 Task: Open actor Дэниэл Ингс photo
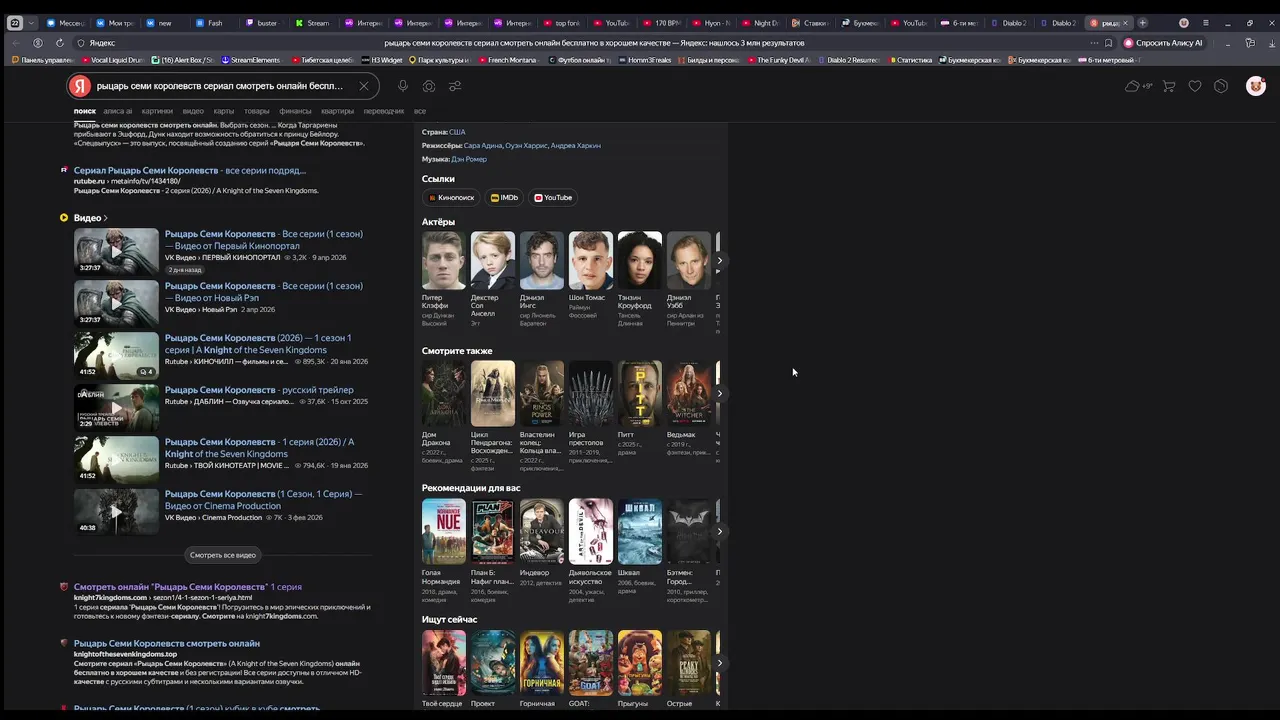click(542, 261)
